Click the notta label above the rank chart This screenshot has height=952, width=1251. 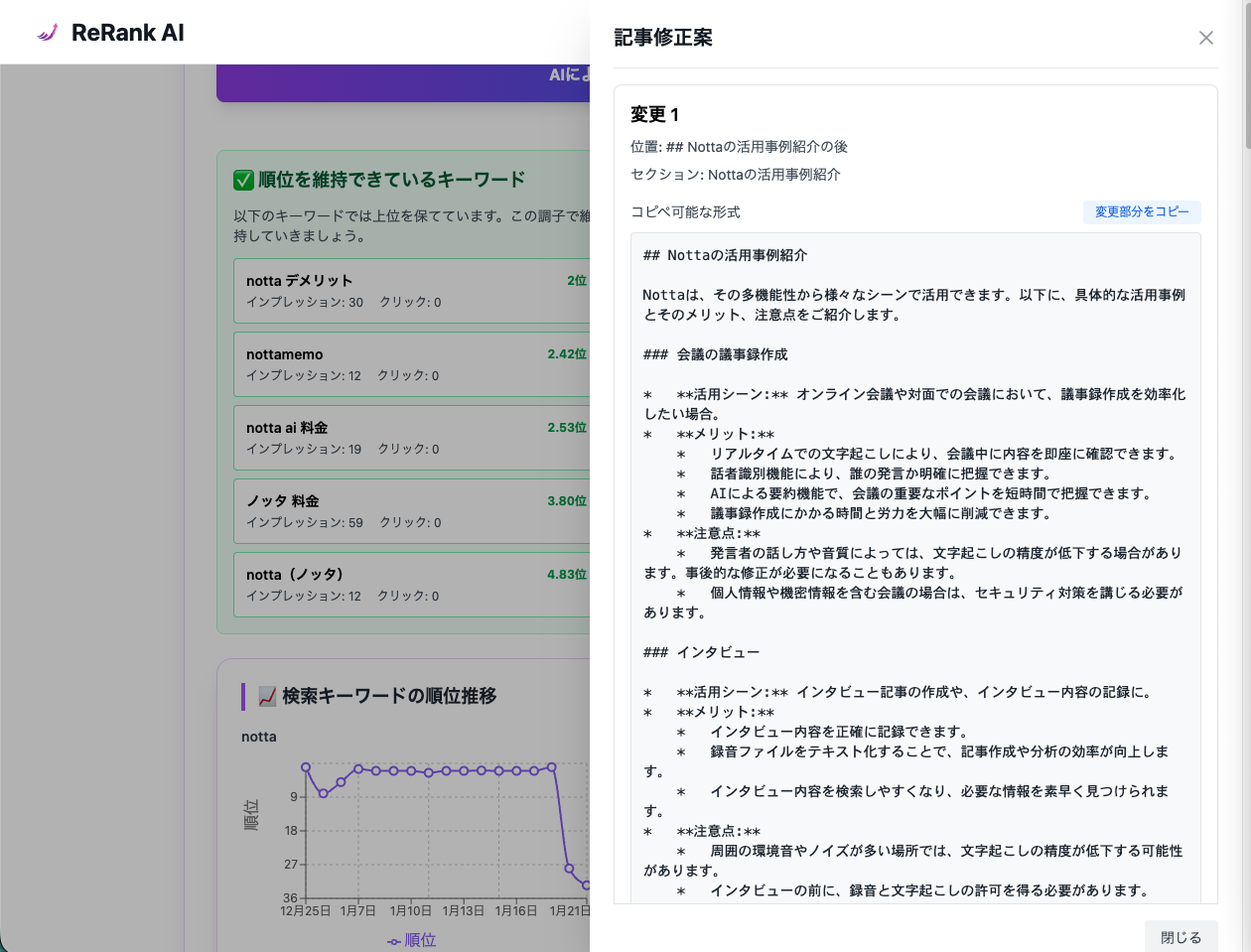257,737
